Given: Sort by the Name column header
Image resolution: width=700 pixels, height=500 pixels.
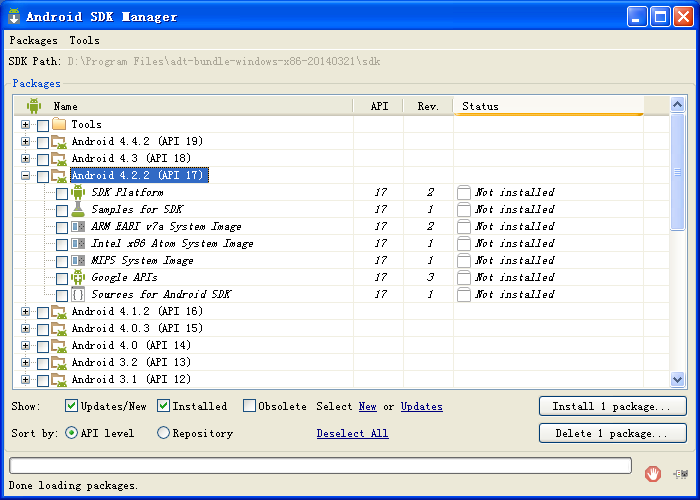Looking at the screenshot, I should pyautogui.click(x=183, y=106).
